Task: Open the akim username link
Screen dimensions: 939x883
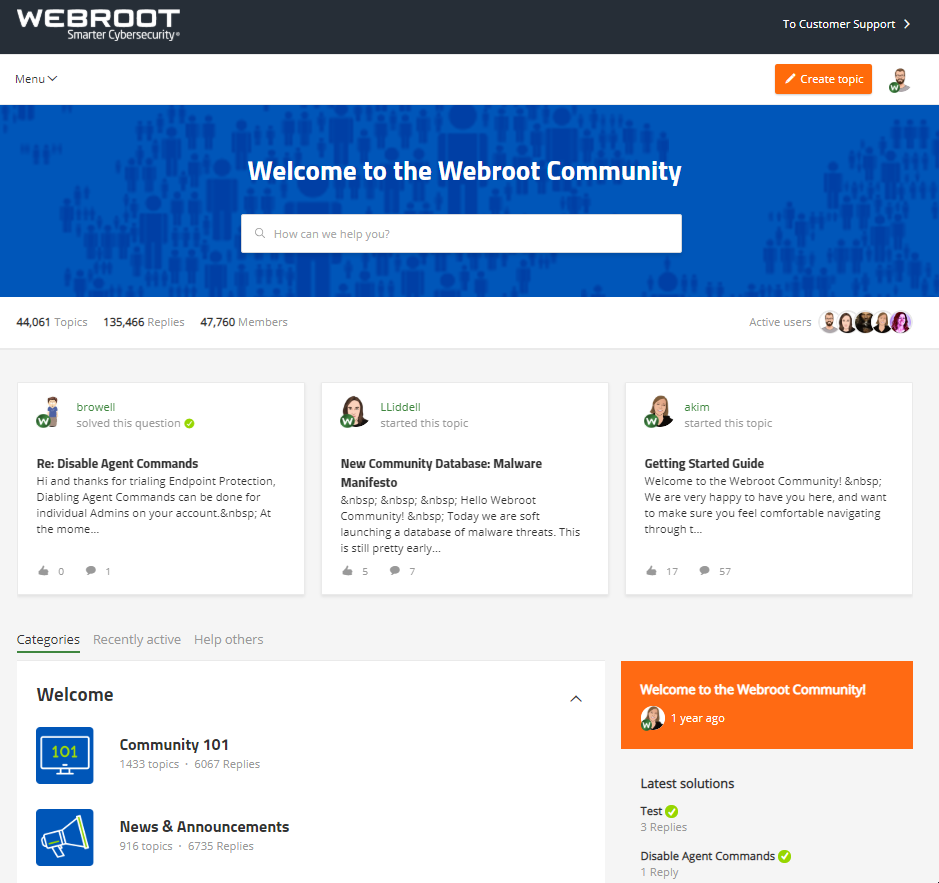Action: pyautogui.click(x=696, y=407)
